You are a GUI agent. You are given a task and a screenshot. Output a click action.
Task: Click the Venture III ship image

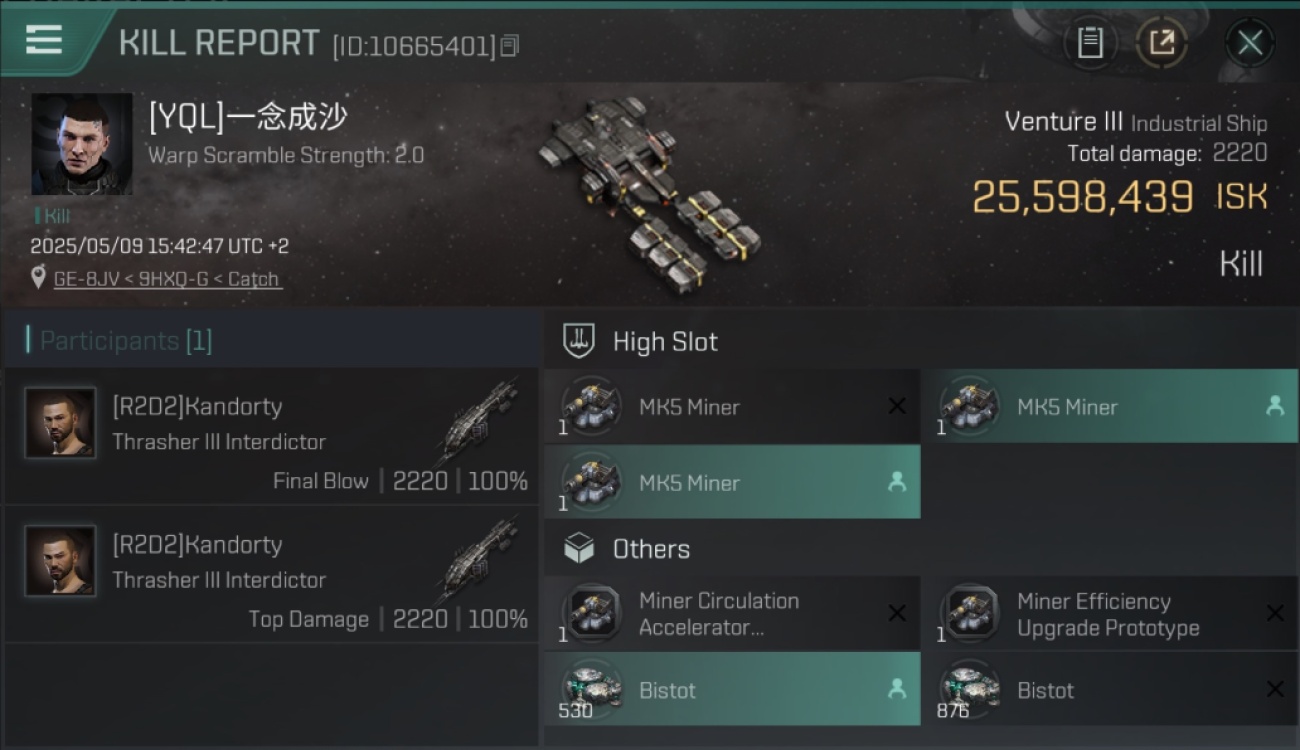(x=650, y=190)
